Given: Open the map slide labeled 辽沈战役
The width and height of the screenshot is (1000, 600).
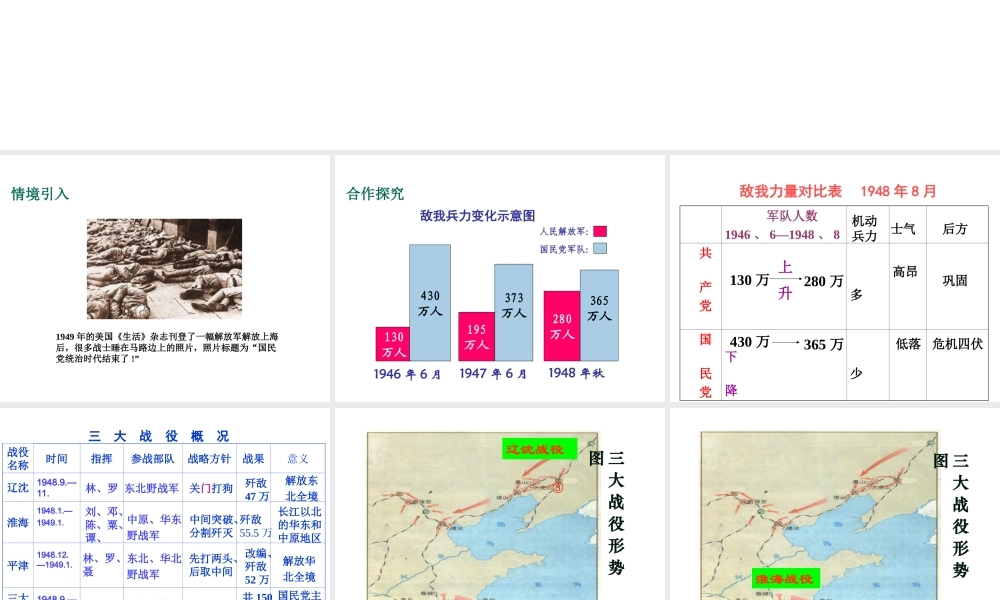Looking at the screenshot, I should (x=499, y=504).
